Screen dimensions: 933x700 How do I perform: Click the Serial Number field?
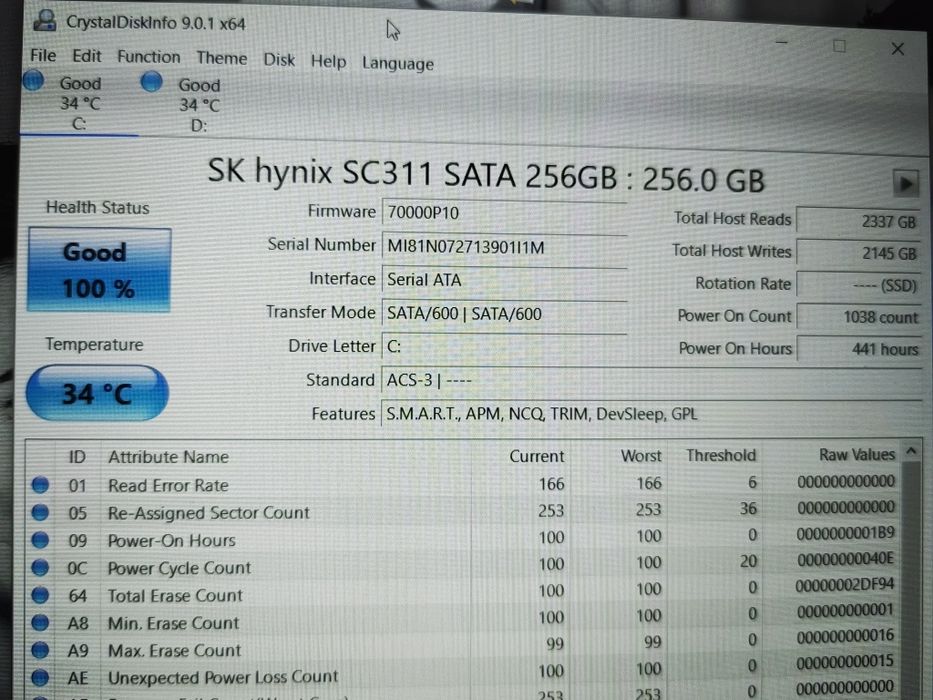coord(503,246)
